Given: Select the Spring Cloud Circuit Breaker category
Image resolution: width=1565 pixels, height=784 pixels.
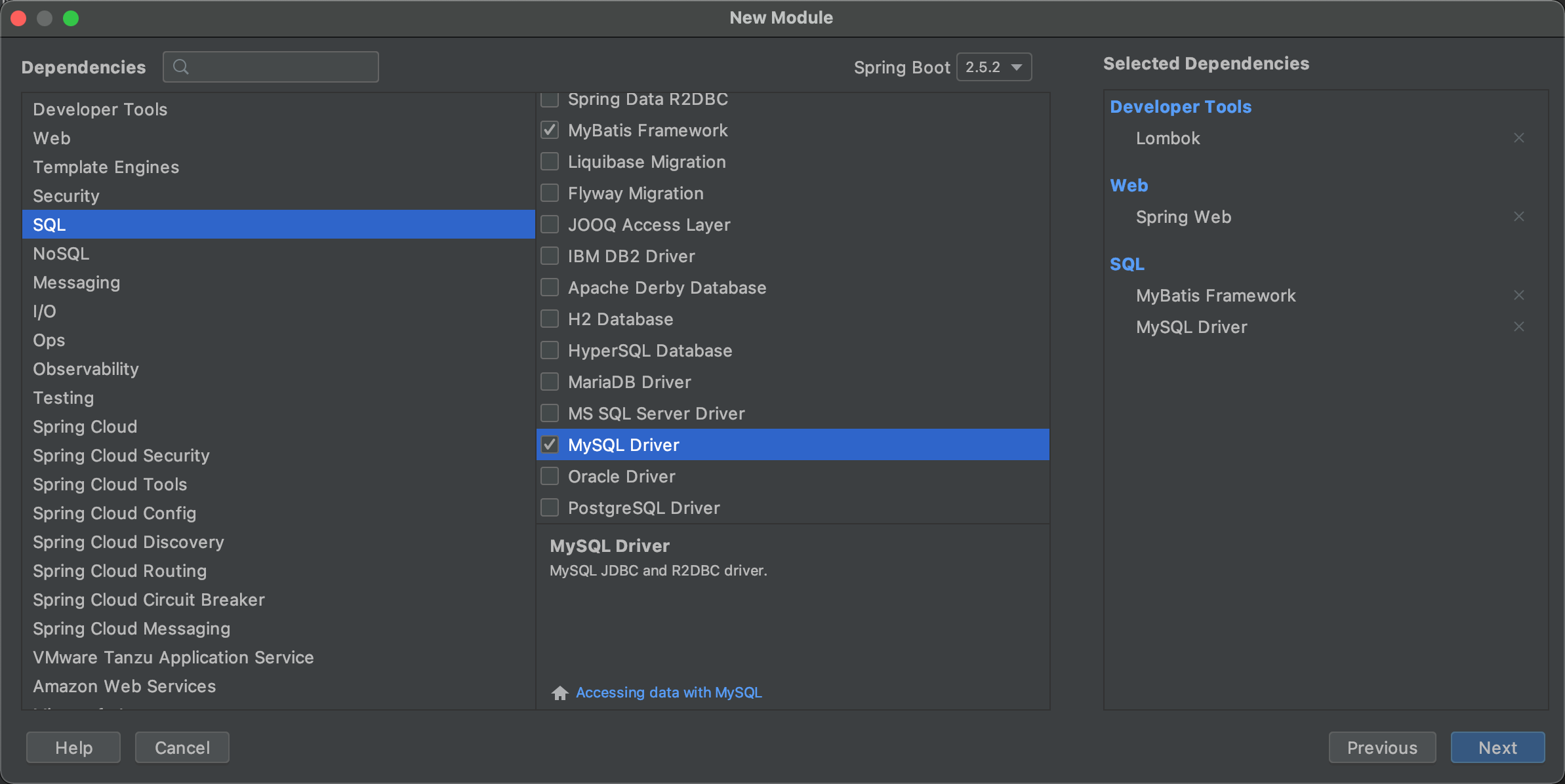Looking at the screenshot, I should click(x=278, y=600).
